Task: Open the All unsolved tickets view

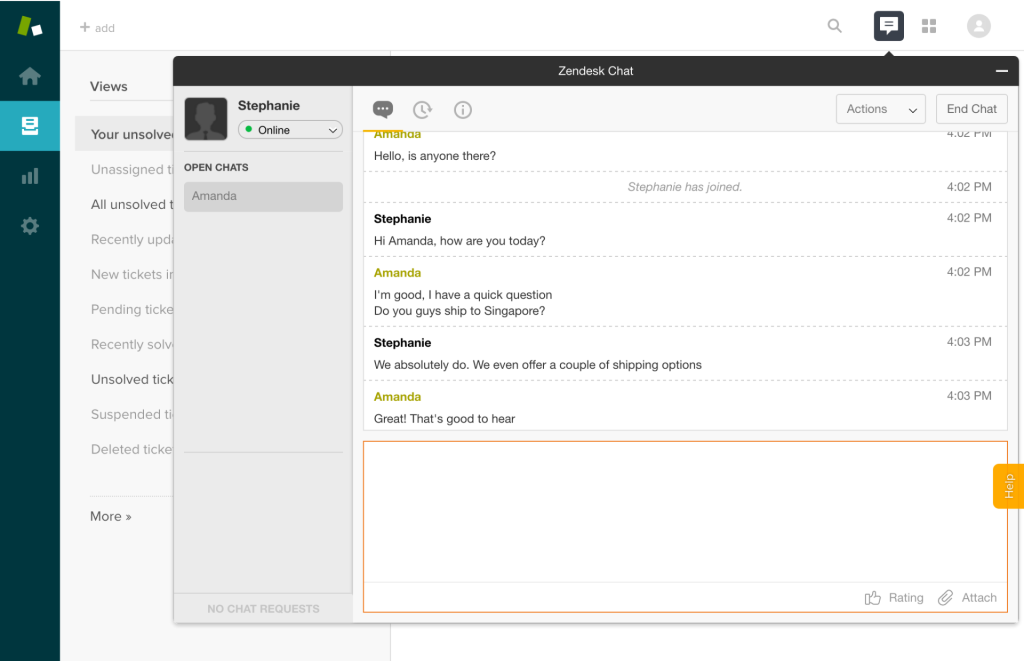Action: point(132,204)
